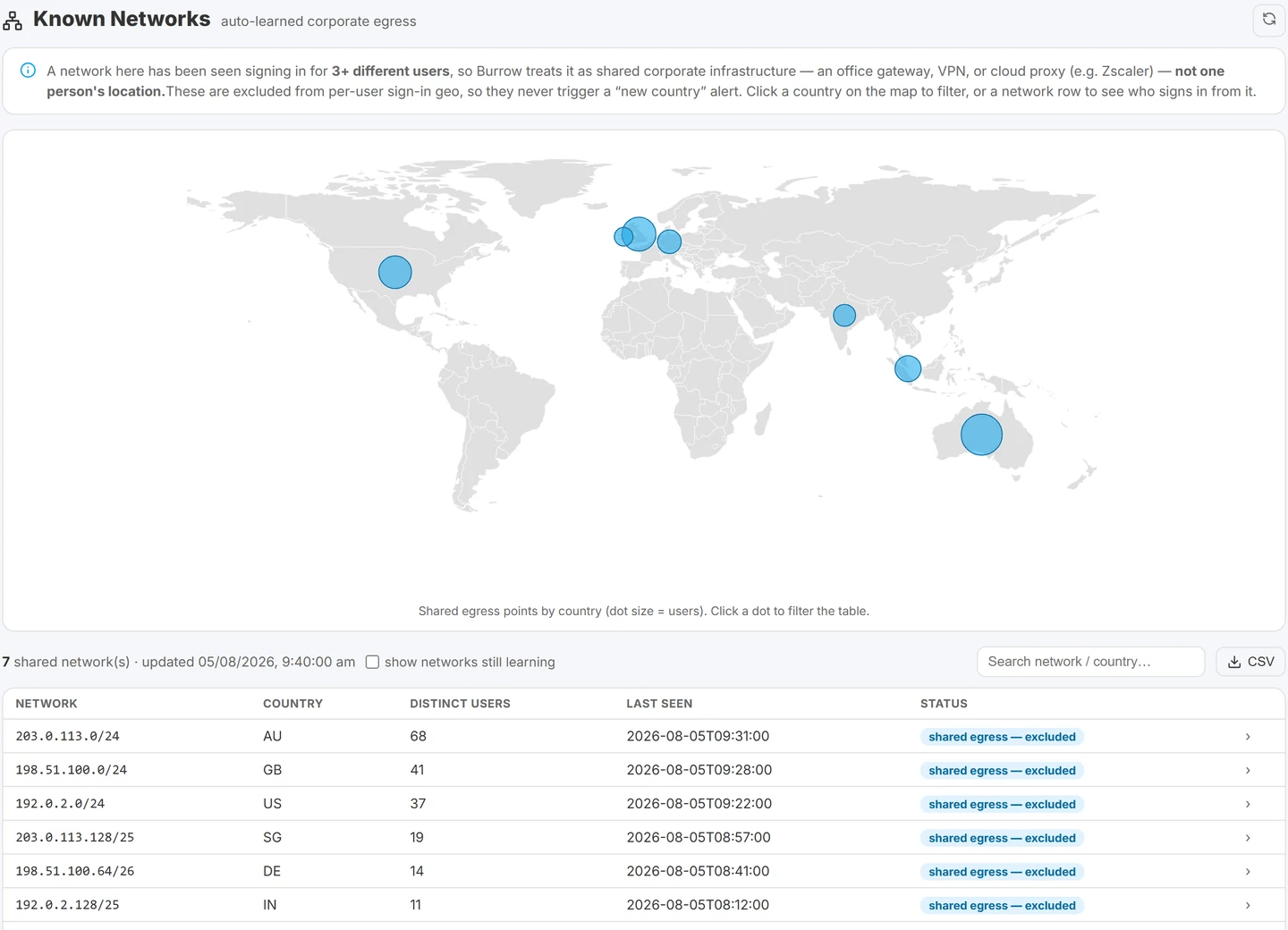This screenshot has height=930, width=1288.
Task: Open the 203.0.113.128/25 row chevron
Action: tap(1248, 838)
